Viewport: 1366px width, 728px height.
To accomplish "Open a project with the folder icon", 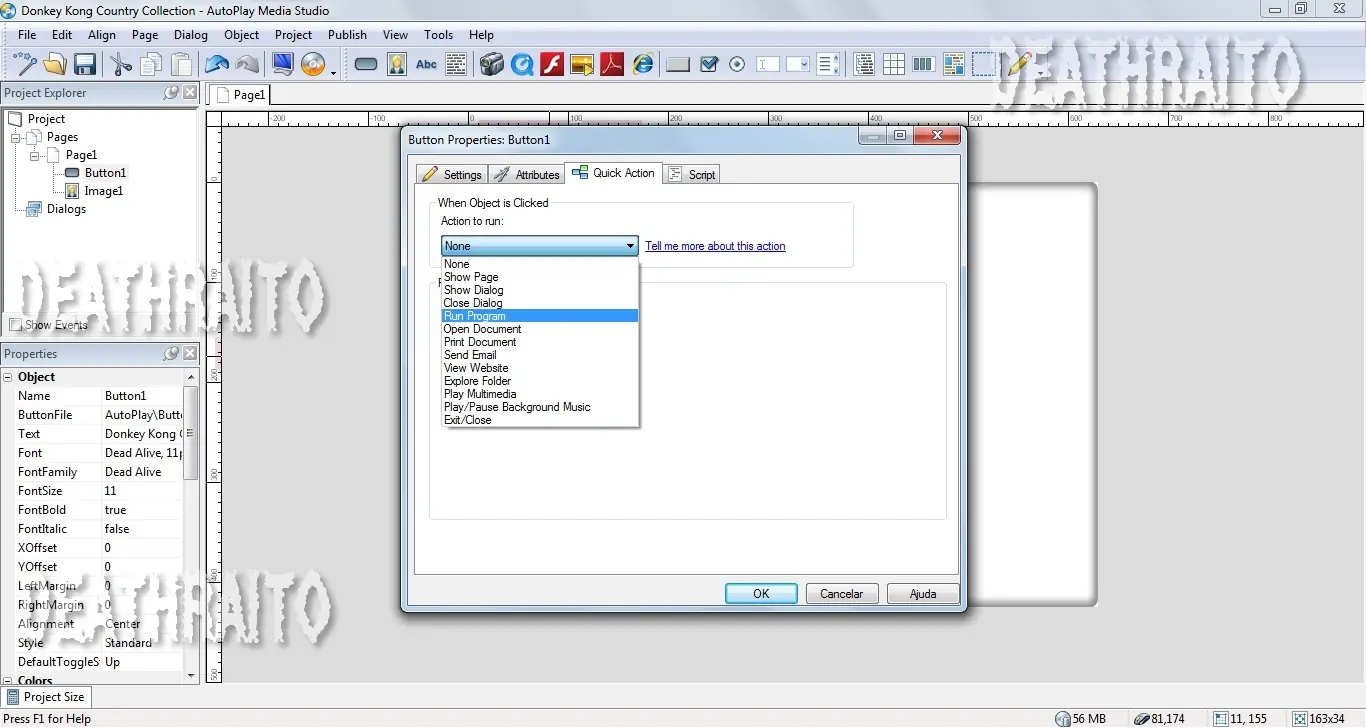I will (x=55, y=65).
